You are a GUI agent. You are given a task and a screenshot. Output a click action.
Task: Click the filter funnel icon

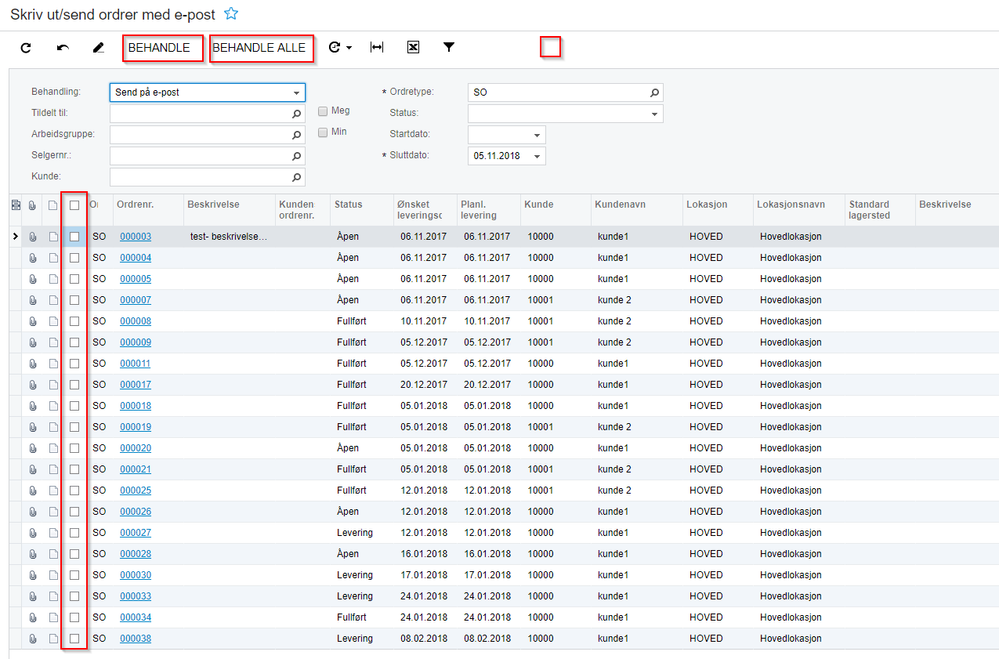pyautogui.click(x=449, y=47)
